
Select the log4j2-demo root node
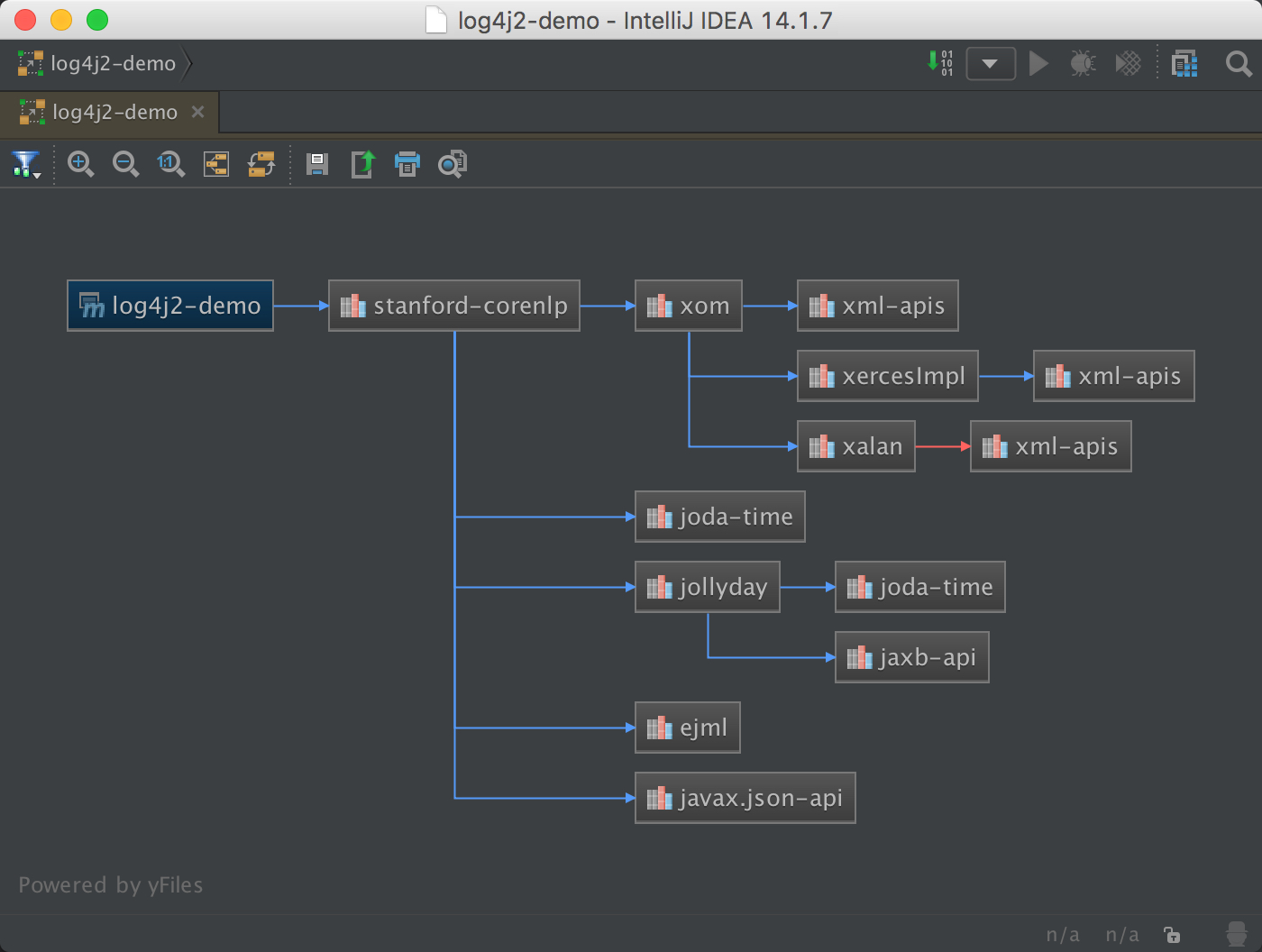pos(170,306)
